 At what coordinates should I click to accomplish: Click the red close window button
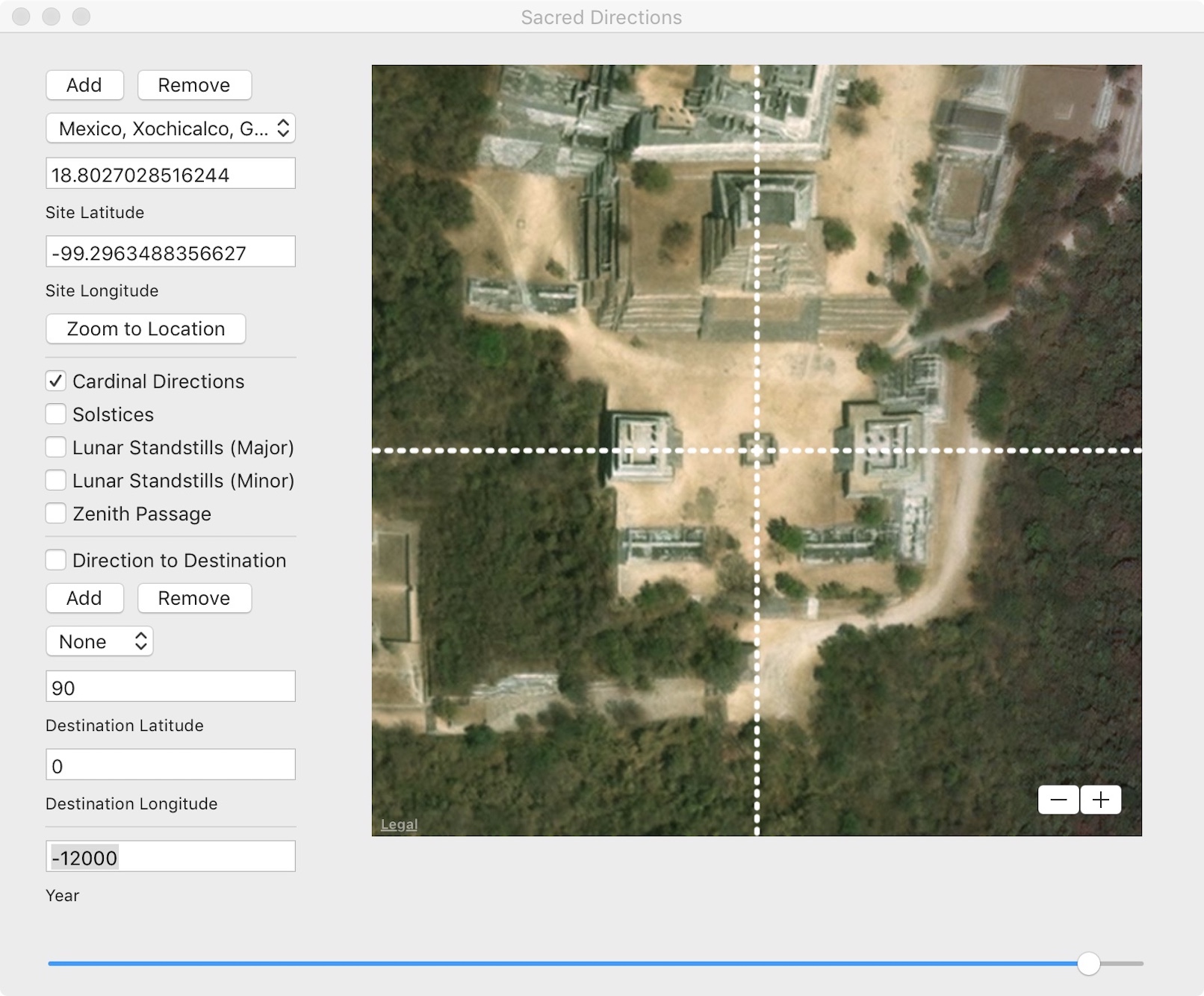pos(22,16)
